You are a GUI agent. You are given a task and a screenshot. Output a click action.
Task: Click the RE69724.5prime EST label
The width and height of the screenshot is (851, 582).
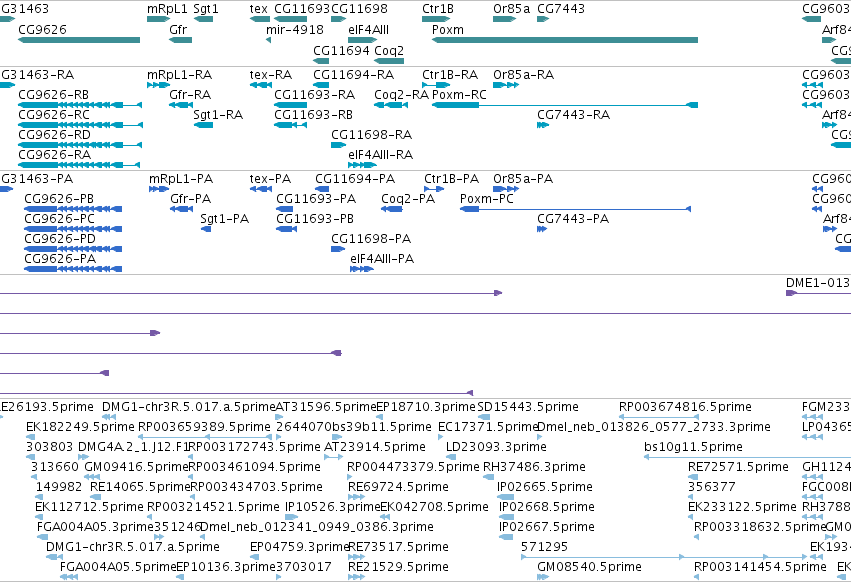pyautogui.click(x=398, y=487)
